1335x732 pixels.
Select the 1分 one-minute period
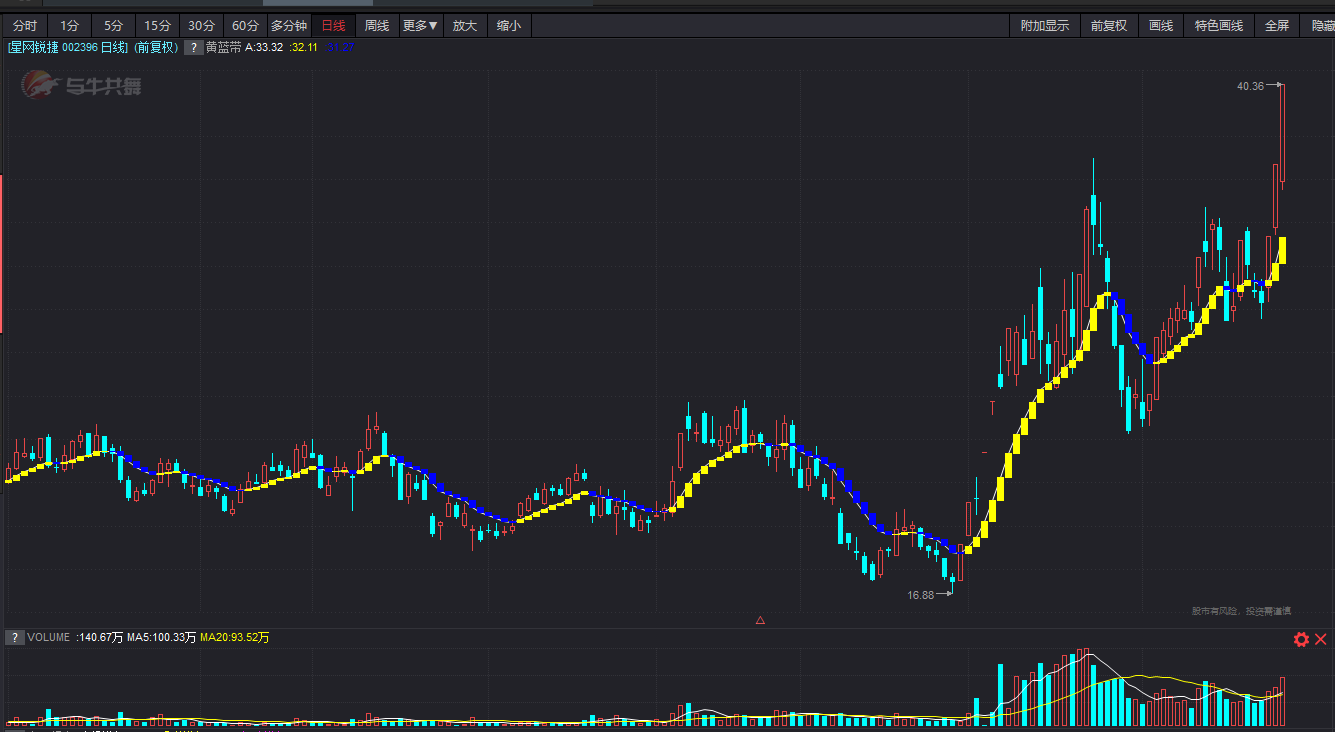69,26
